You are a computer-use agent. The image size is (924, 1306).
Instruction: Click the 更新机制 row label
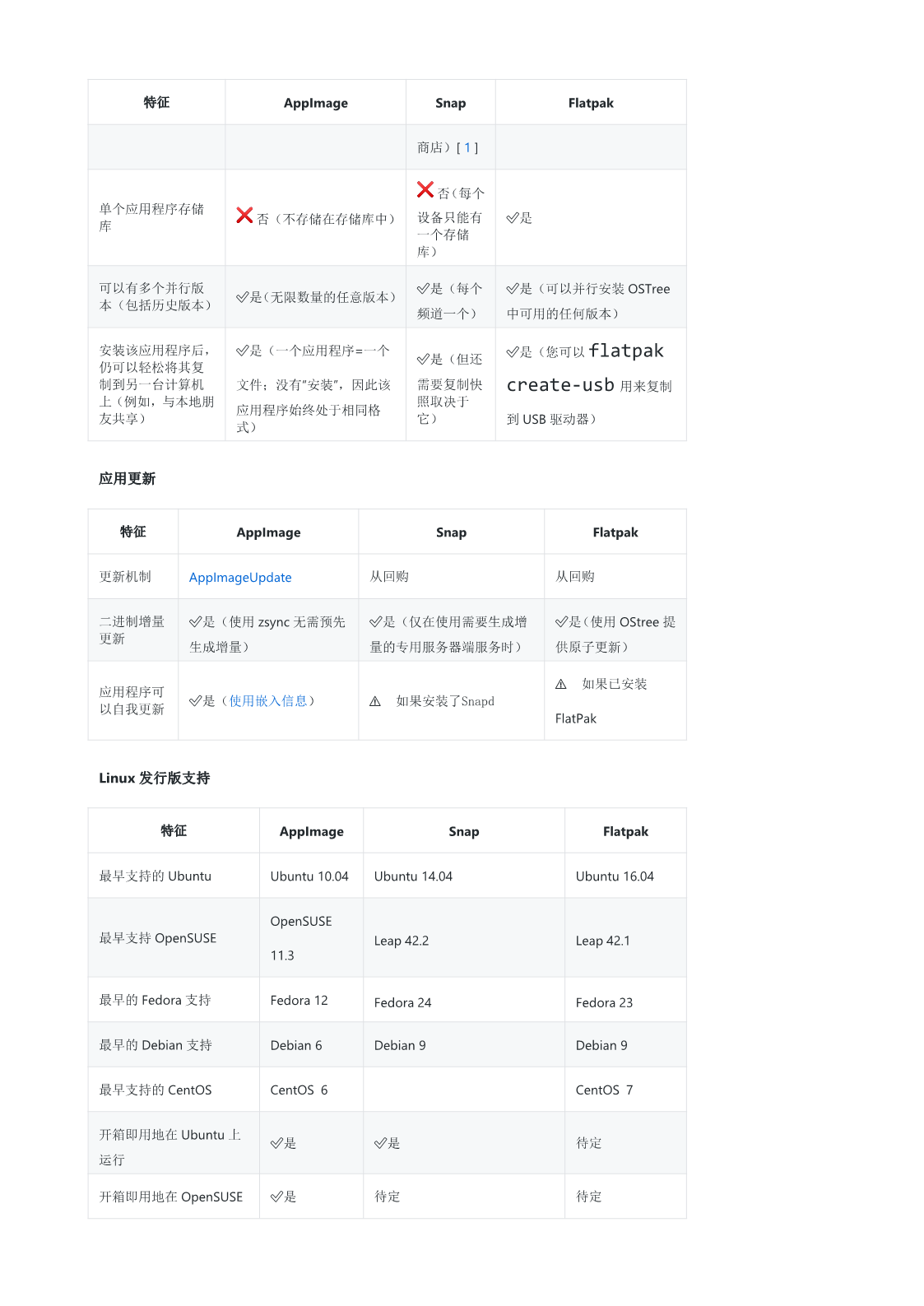[x=125, y=577]
